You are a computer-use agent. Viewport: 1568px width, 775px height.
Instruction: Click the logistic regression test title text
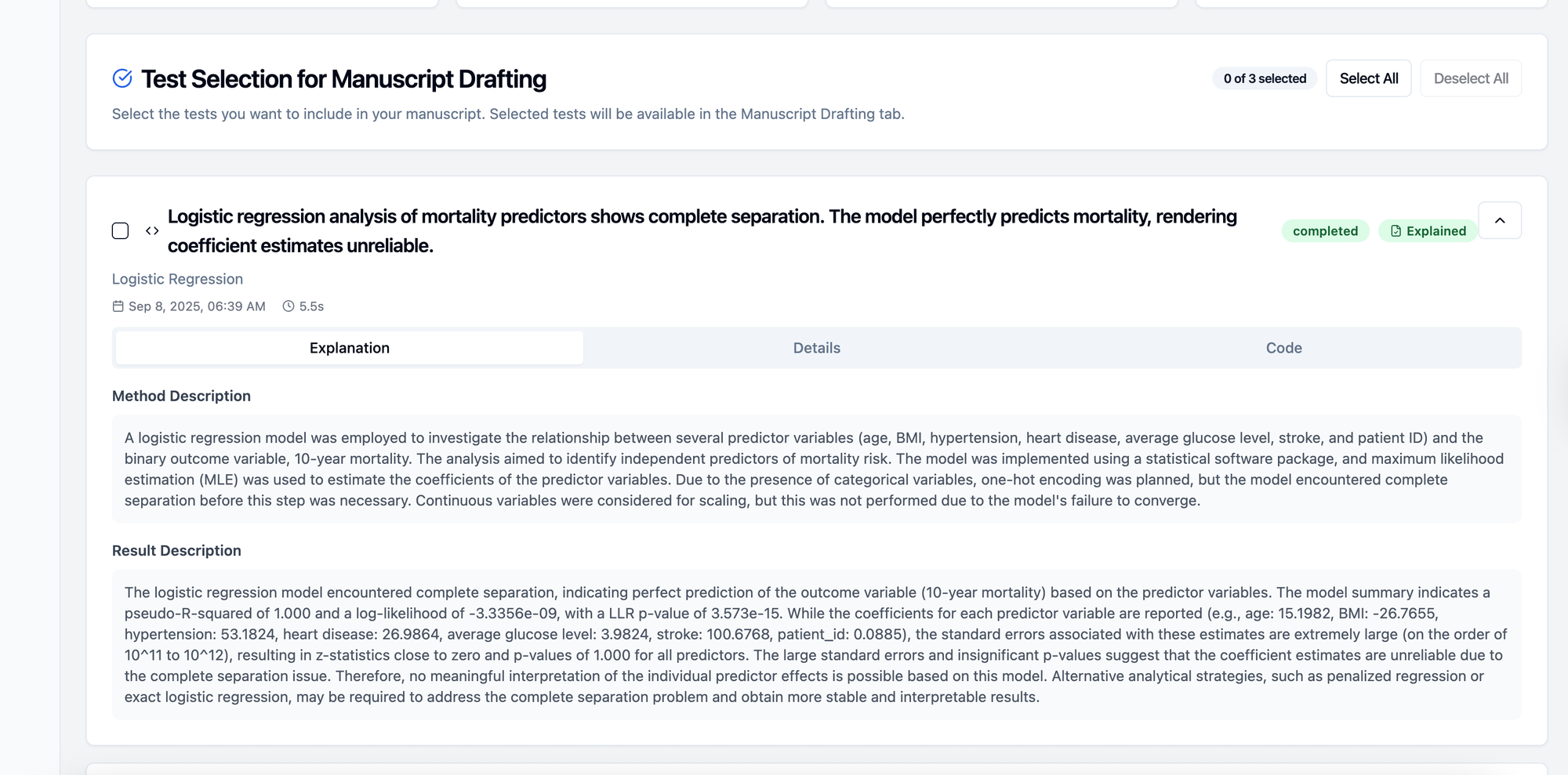(702, 231)
